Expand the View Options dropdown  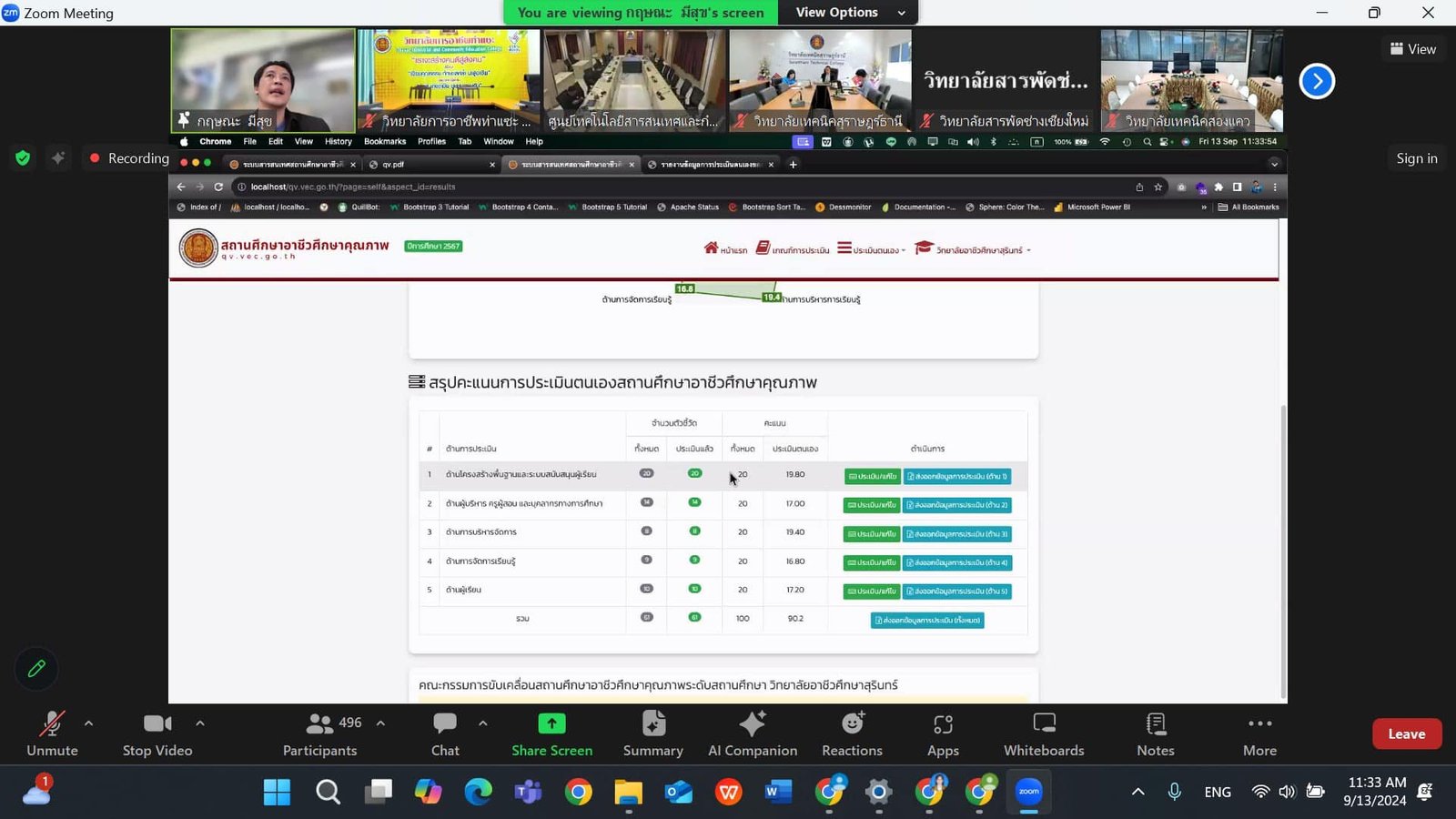coord(848,13)
